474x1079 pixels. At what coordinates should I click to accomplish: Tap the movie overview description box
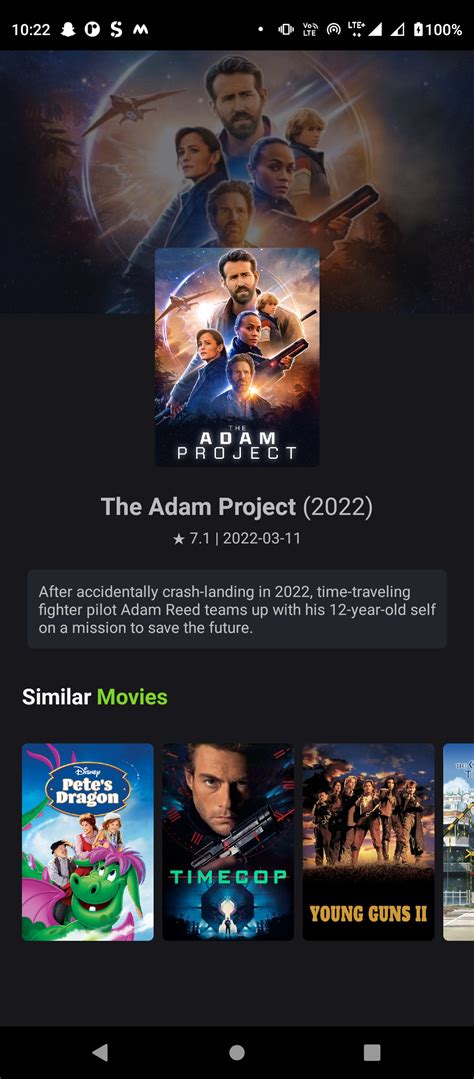point(237,609)
